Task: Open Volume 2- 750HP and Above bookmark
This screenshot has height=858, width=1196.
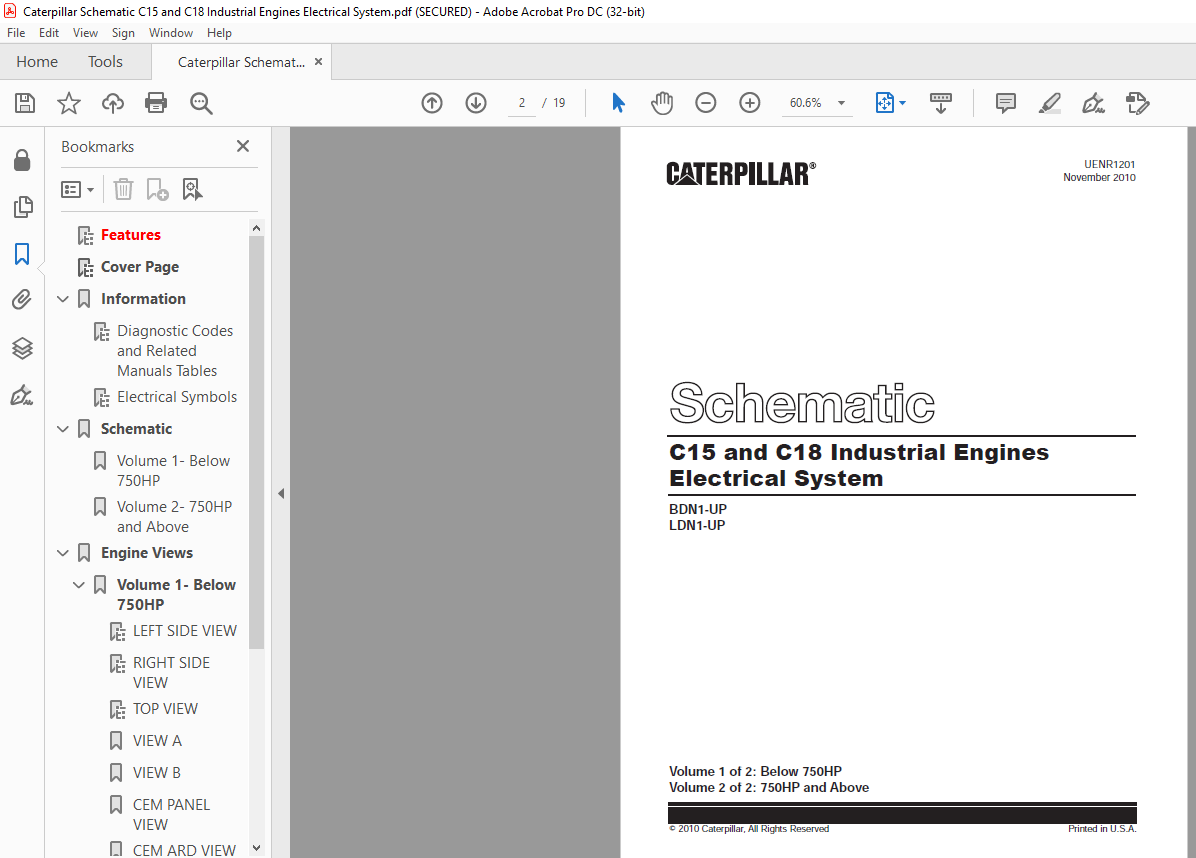Action: point(175,517)
